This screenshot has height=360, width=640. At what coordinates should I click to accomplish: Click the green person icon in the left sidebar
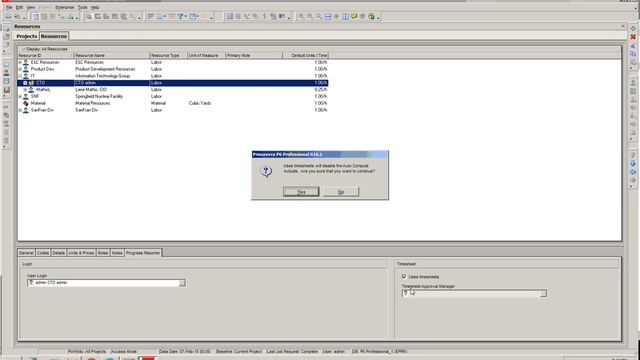[6, 73]
